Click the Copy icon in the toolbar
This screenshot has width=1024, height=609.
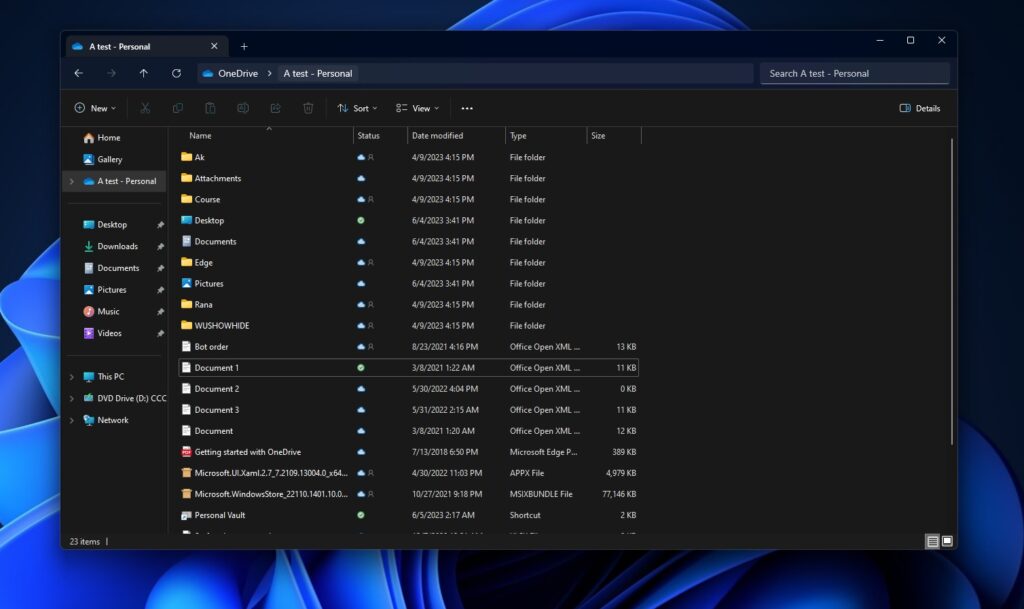(178, 108)
